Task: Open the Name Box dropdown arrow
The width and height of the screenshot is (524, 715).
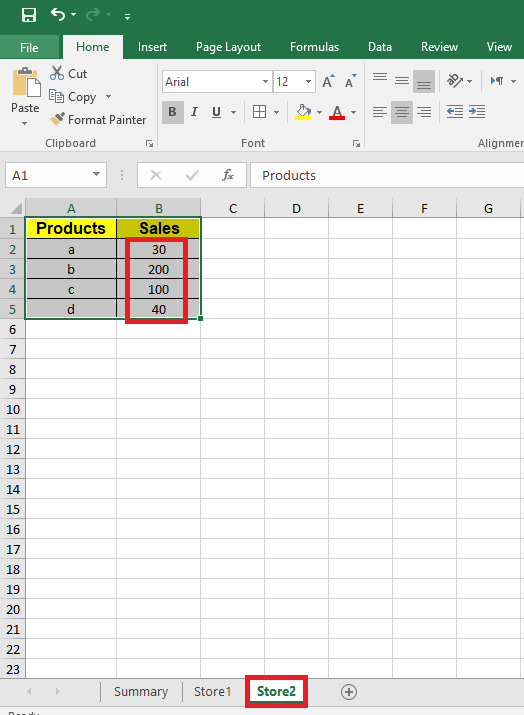Action: pos(96,175)
